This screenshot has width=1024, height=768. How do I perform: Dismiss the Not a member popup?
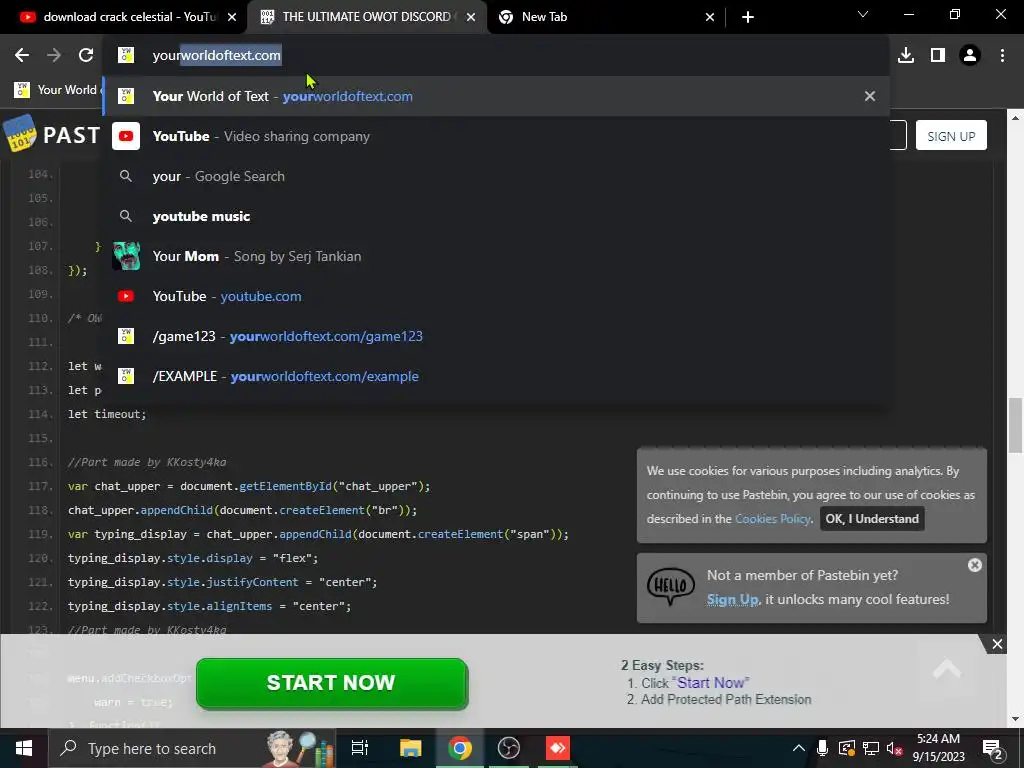coord(974,565)
